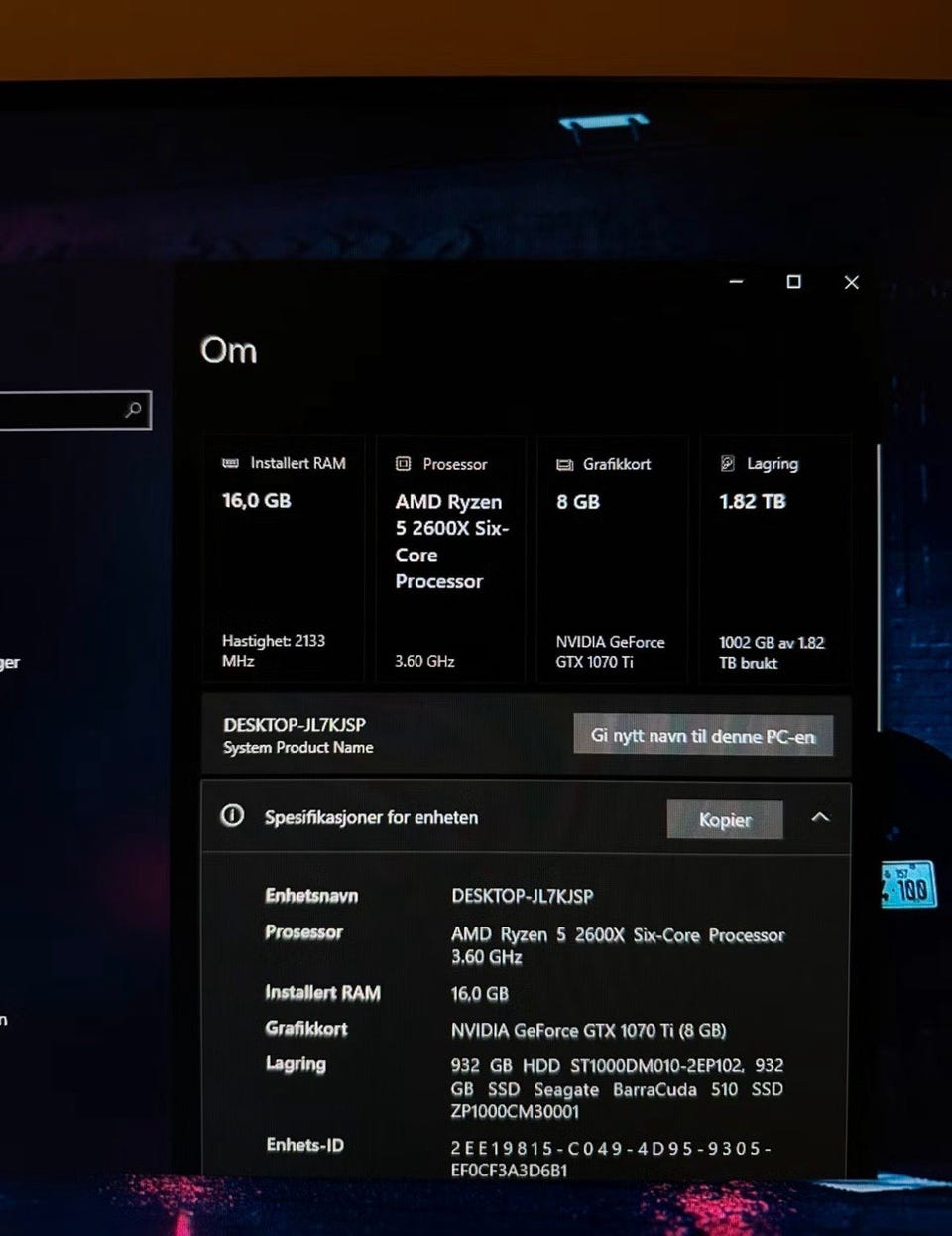
Task: Click the 932 GB HDD ST1000DM010 storage value
Action: [617, 1088]
